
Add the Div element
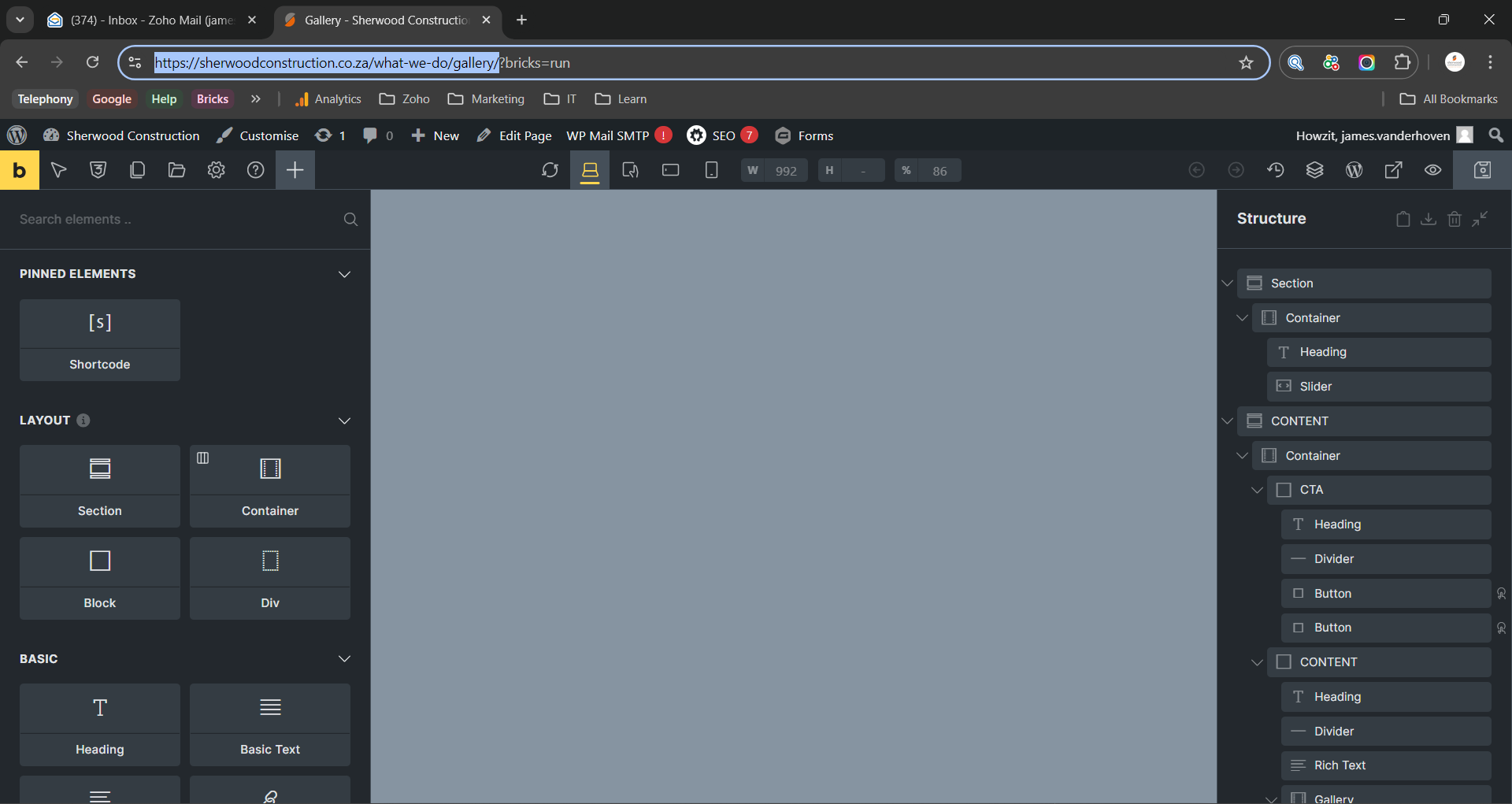click(x=270, y=579)
